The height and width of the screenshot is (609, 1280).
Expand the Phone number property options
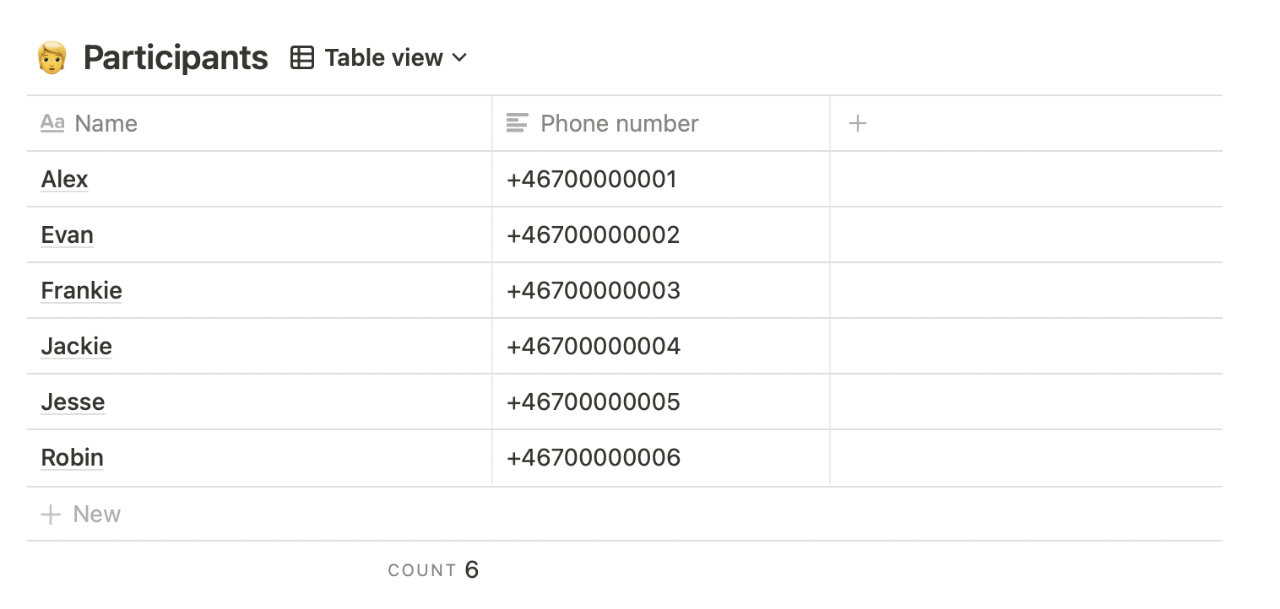(618, 123)
